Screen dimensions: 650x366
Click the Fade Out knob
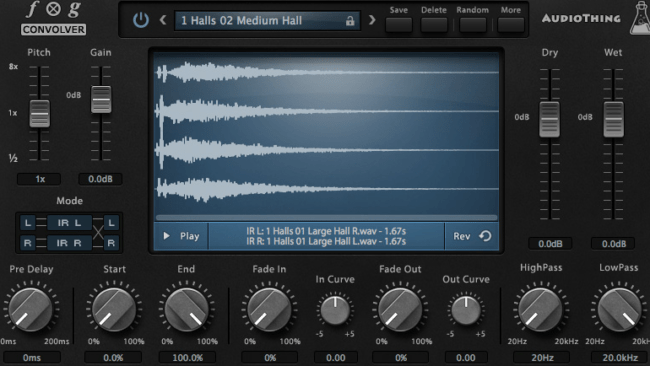400,310
